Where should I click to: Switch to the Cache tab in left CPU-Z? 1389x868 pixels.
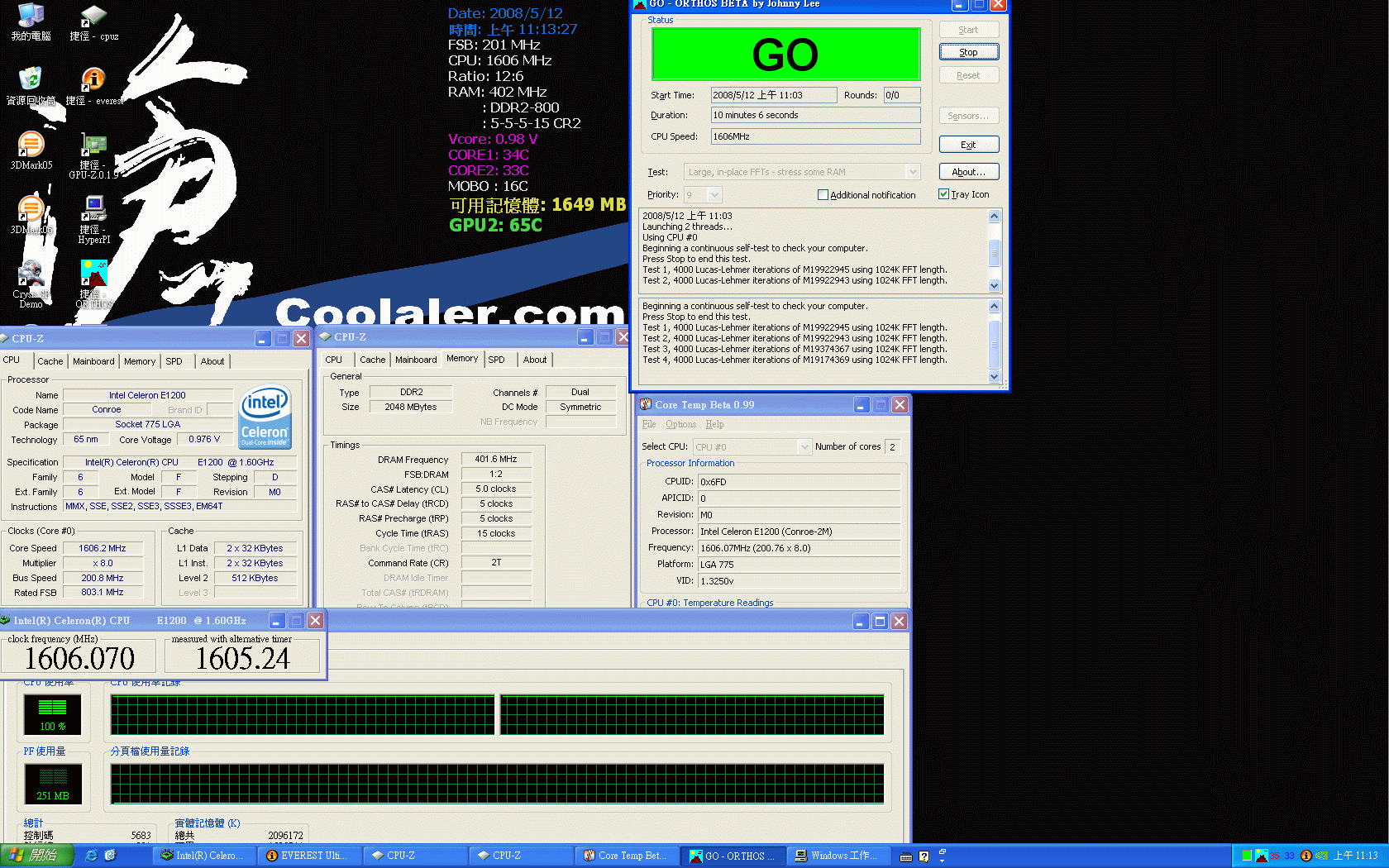point(50,361)
